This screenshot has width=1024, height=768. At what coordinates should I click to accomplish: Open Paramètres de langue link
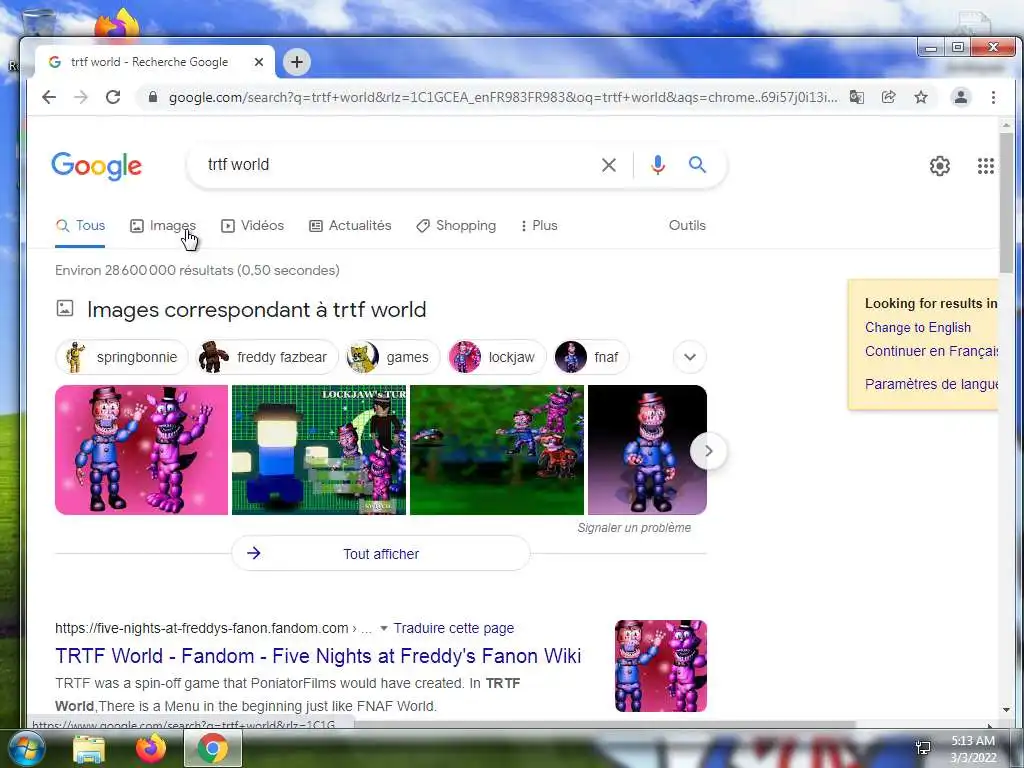(931, 384)
